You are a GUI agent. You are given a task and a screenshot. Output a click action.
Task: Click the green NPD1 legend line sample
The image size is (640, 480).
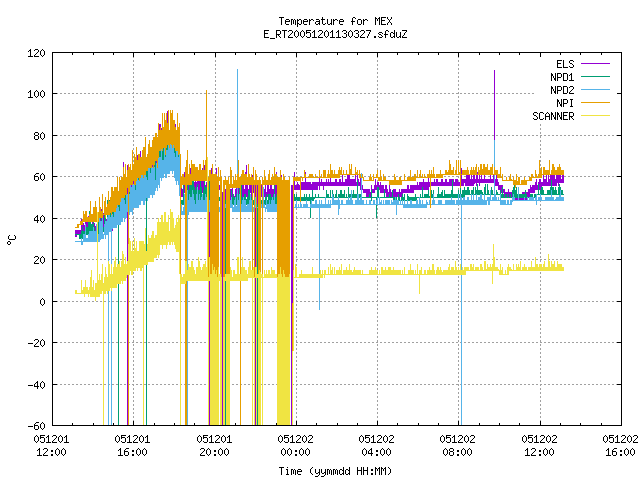pos(595,77)
